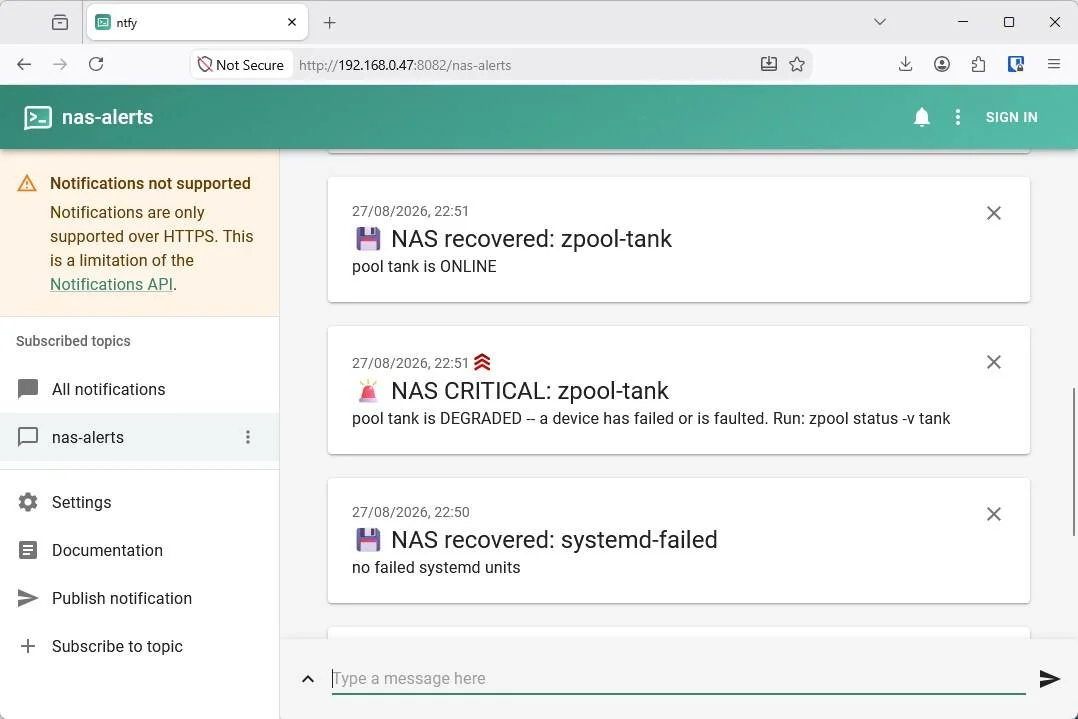Click the SIGN IN button
This screenshot has height=719, width=1078.
pyautogui.click(x=1011, y=118)
